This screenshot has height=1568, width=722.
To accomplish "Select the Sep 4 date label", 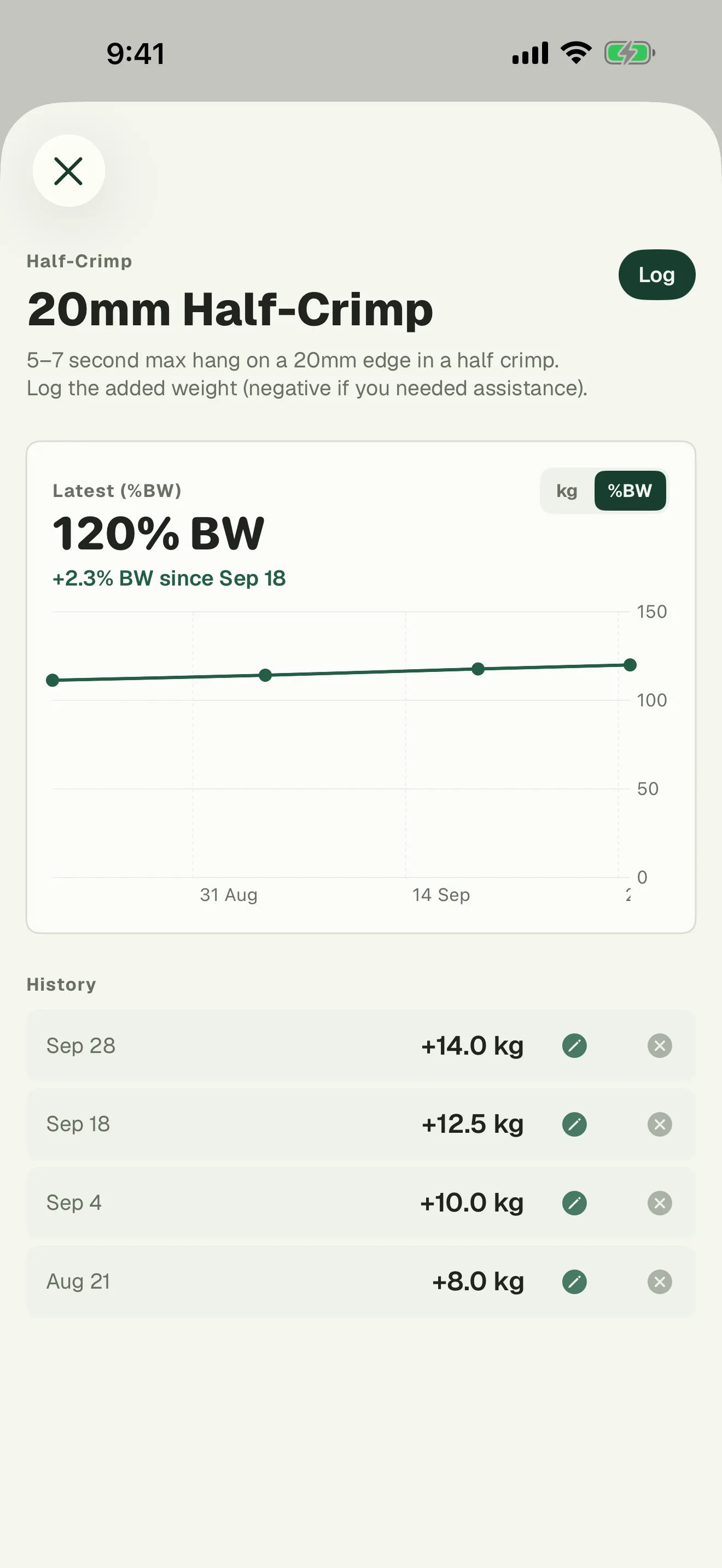I will point(74,1203).
